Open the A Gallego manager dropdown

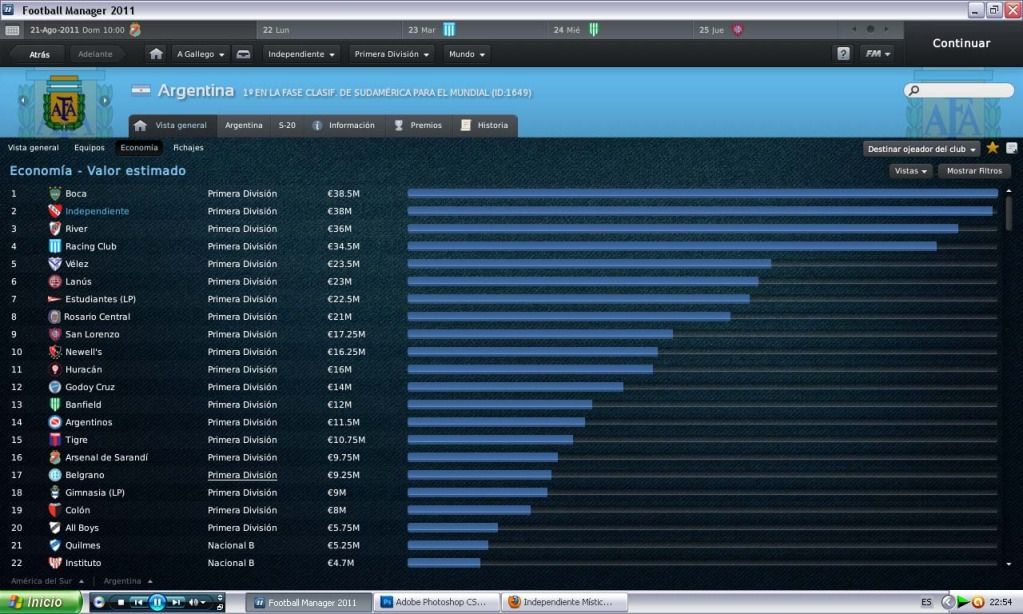(x=200, y=54)
